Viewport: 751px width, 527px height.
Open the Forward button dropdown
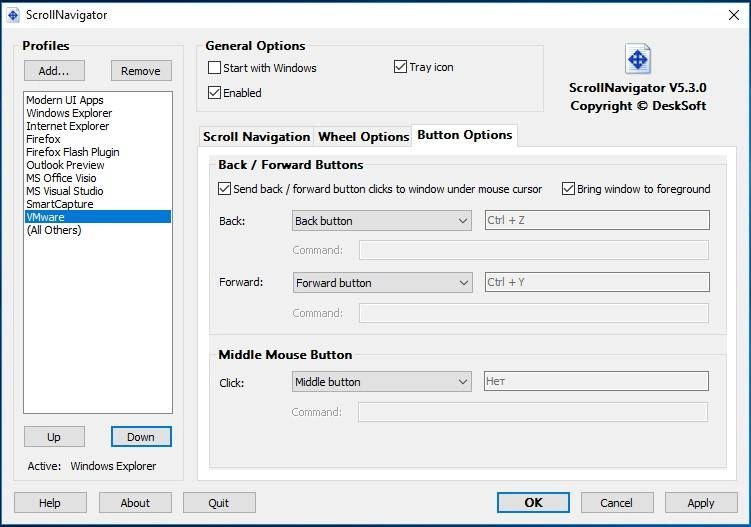pos(383,283)
